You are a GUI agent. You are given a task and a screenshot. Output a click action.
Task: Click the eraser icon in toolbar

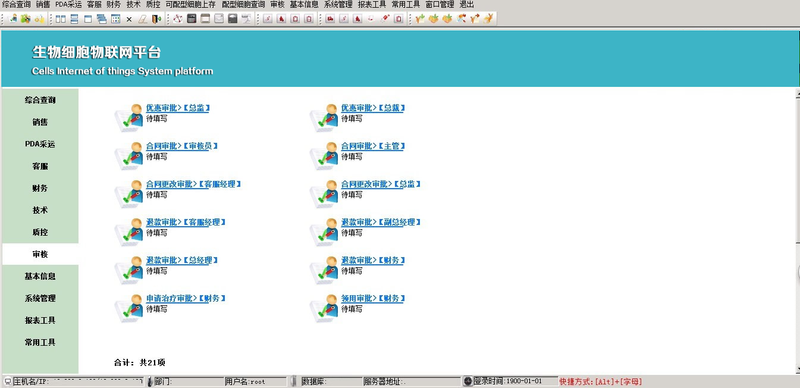[142, 19]
